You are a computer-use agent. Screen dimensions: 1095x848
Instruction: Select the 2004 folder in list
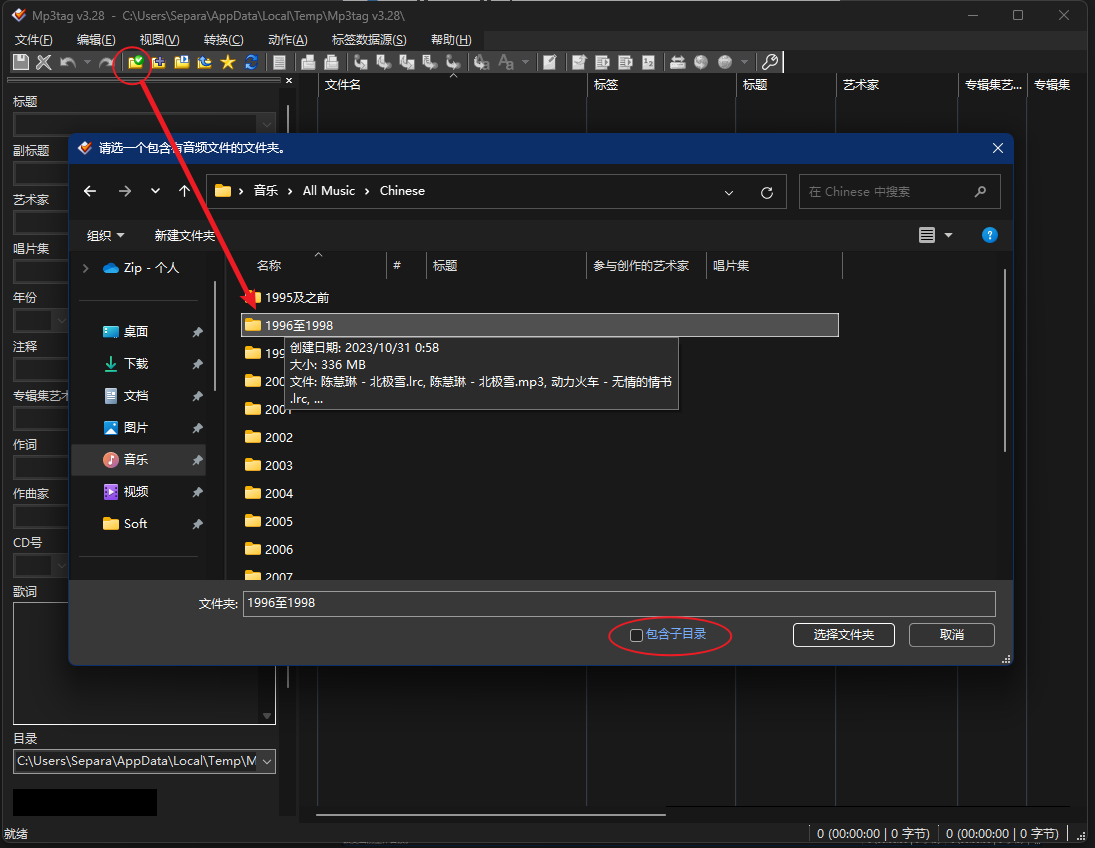point(278,493)
